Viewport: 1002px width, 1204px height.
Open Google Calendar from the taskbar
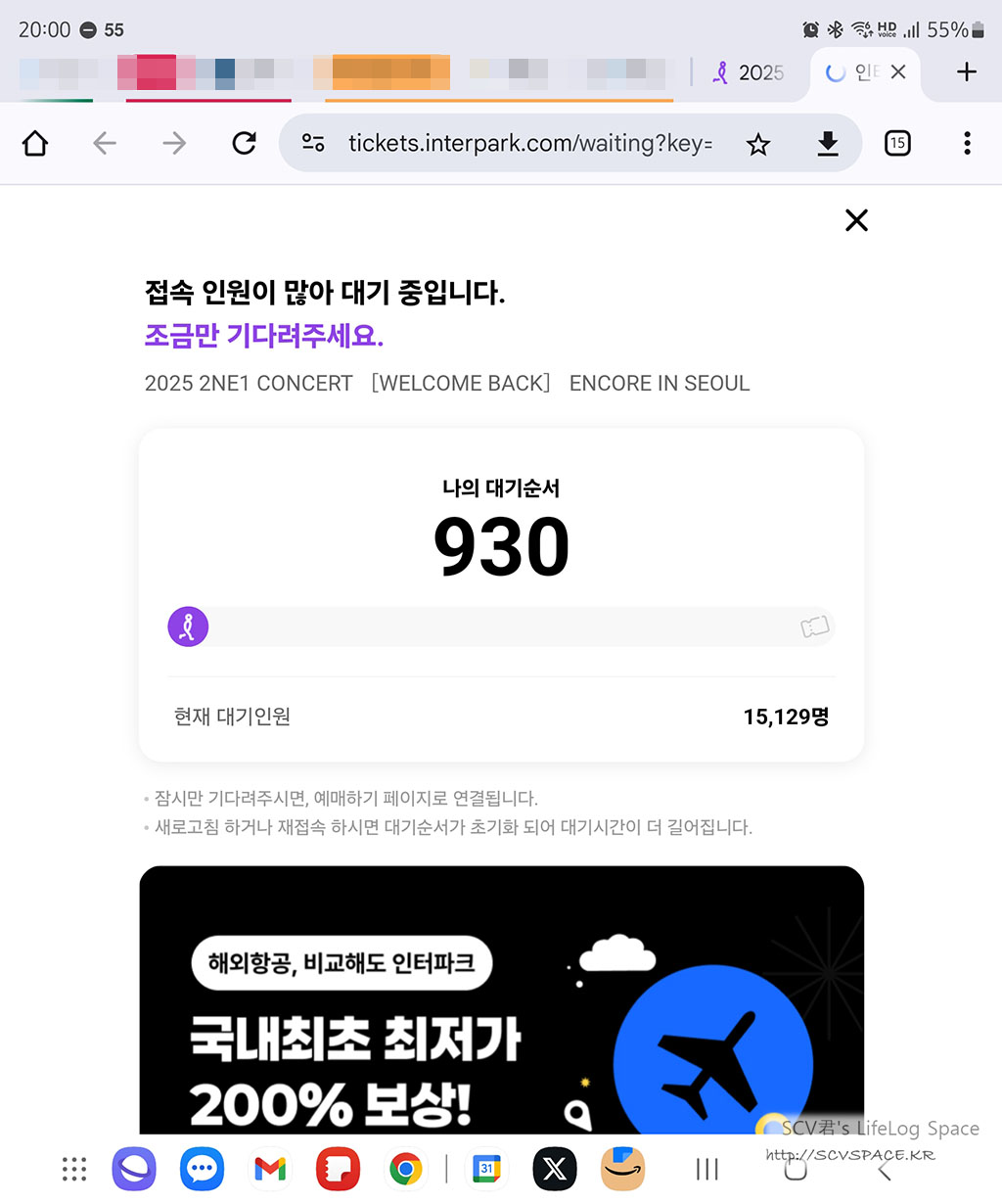pos(486,1169)
